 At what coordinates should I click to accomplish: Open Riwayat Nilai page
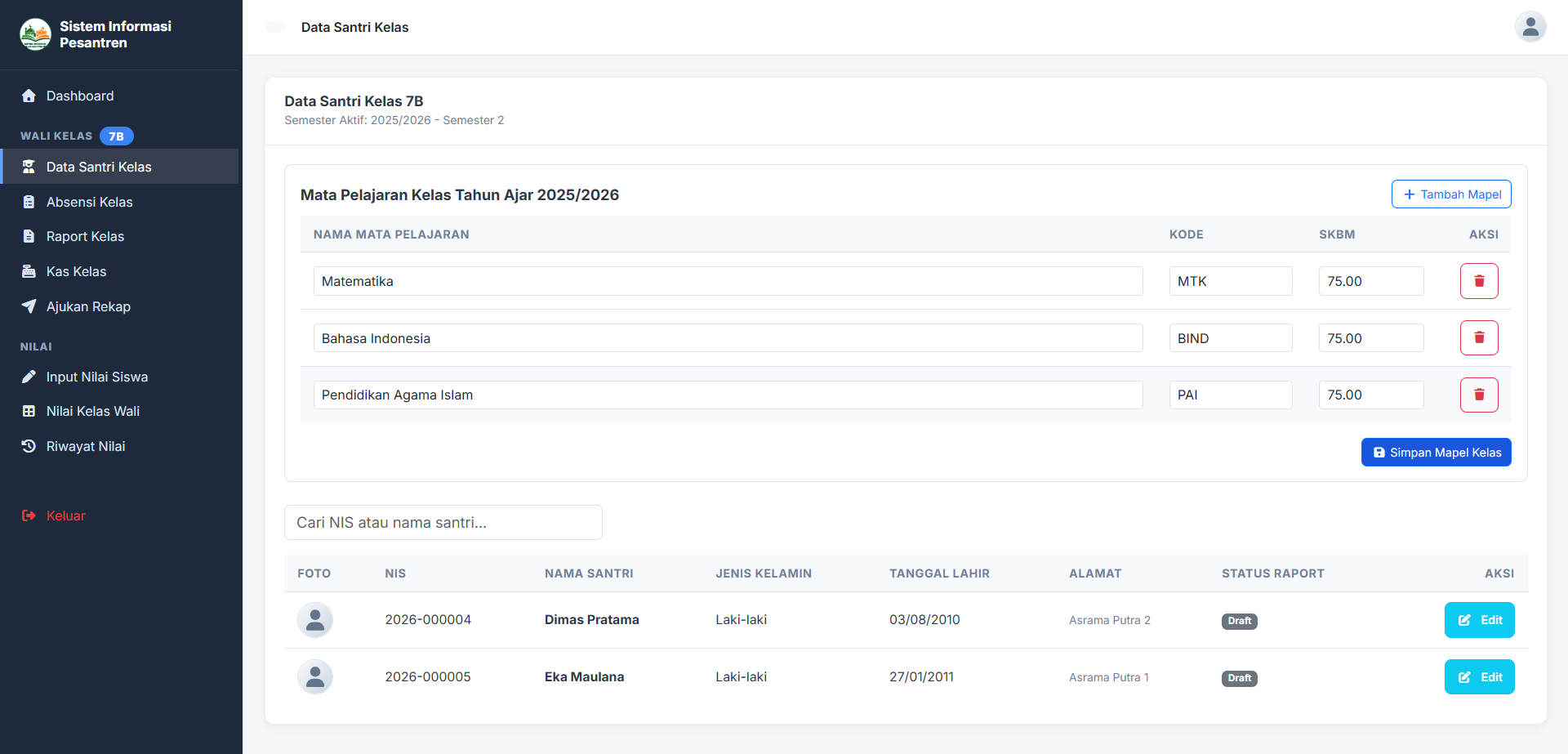(x=119, y=446)
